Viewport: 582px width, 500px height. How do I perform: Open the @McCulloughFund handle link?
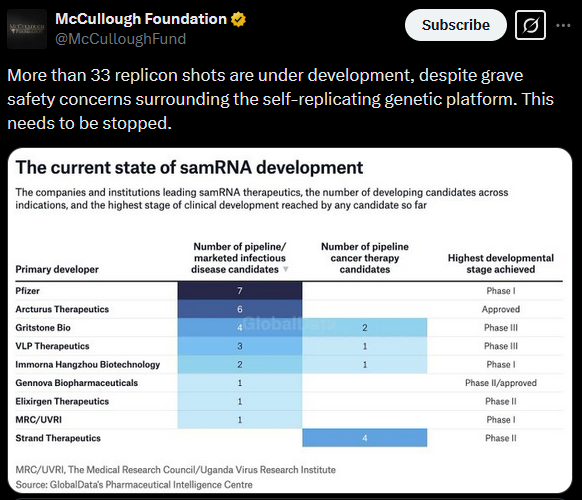point(120,39)
